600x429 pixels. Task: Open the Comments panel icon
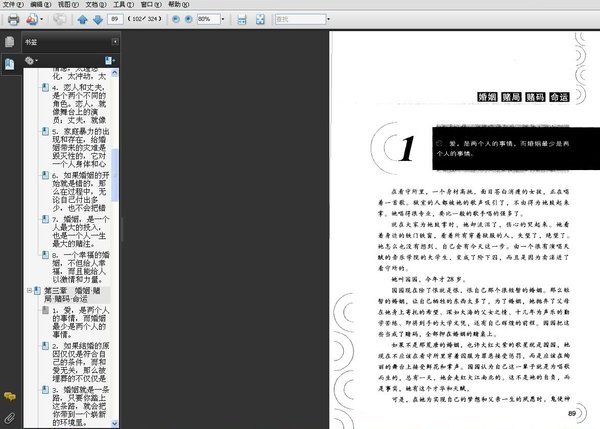[10, 396]
